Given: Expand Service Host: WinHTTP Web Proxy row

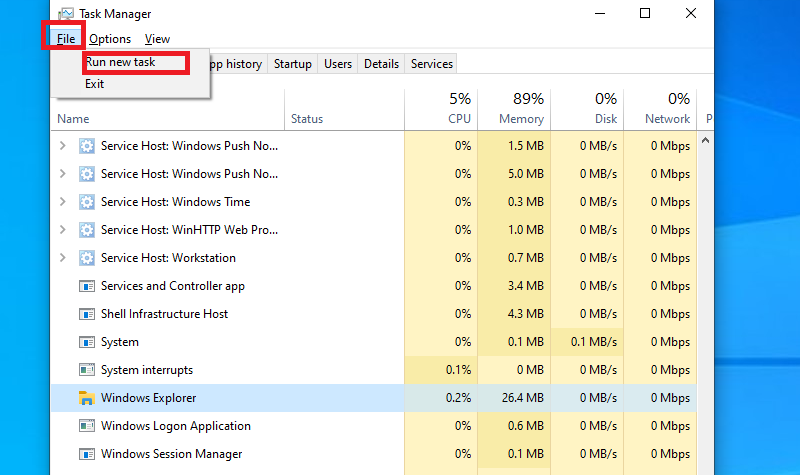Looking at the screenshot, I should (x=63, y=230).
